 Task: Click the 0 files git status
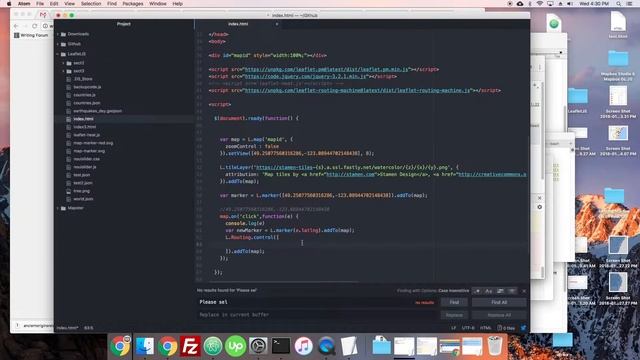506,328
